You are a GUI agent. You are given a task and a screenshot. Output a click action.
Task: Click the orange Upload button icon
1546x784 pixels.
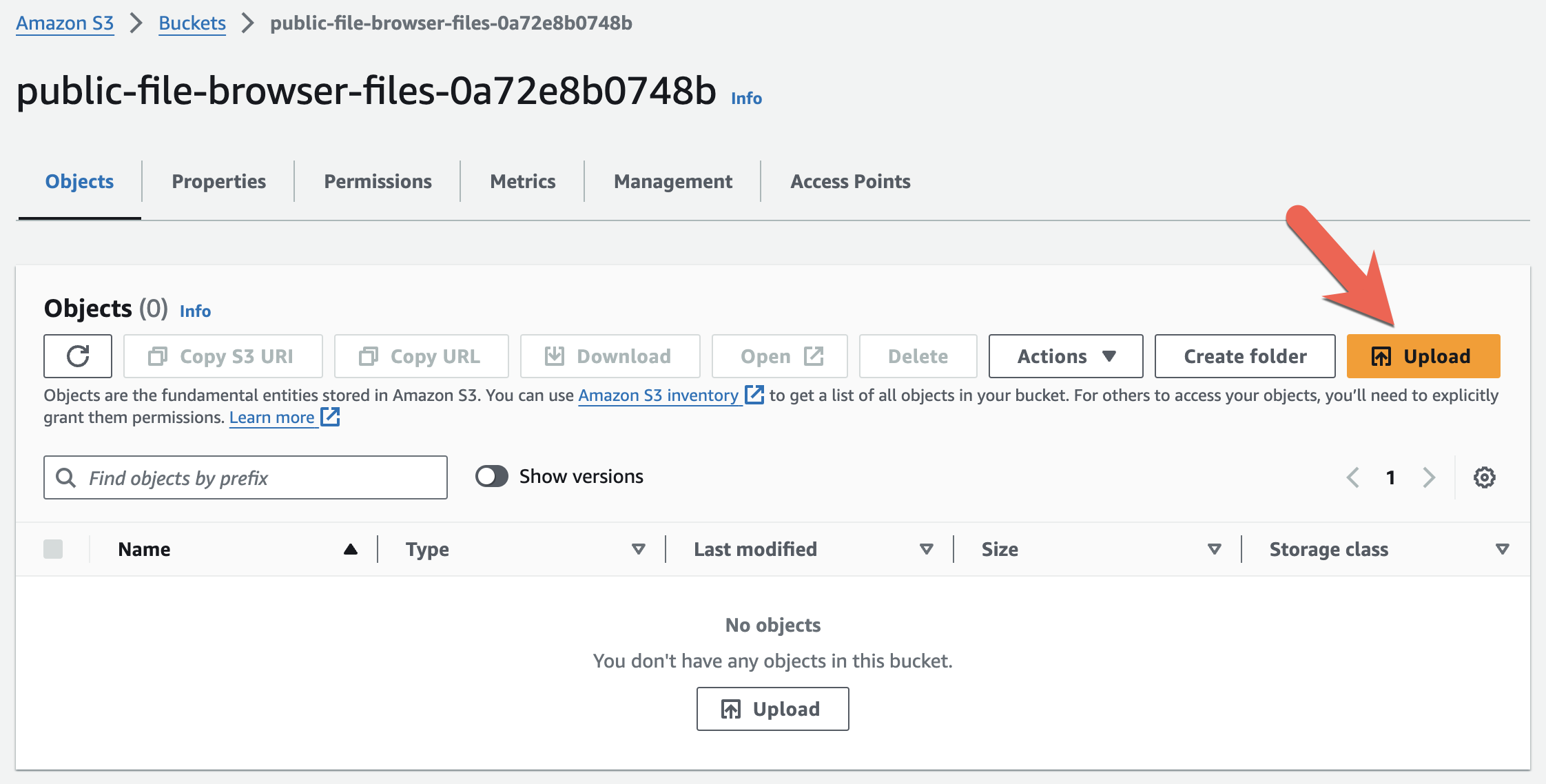[1381, 356]
